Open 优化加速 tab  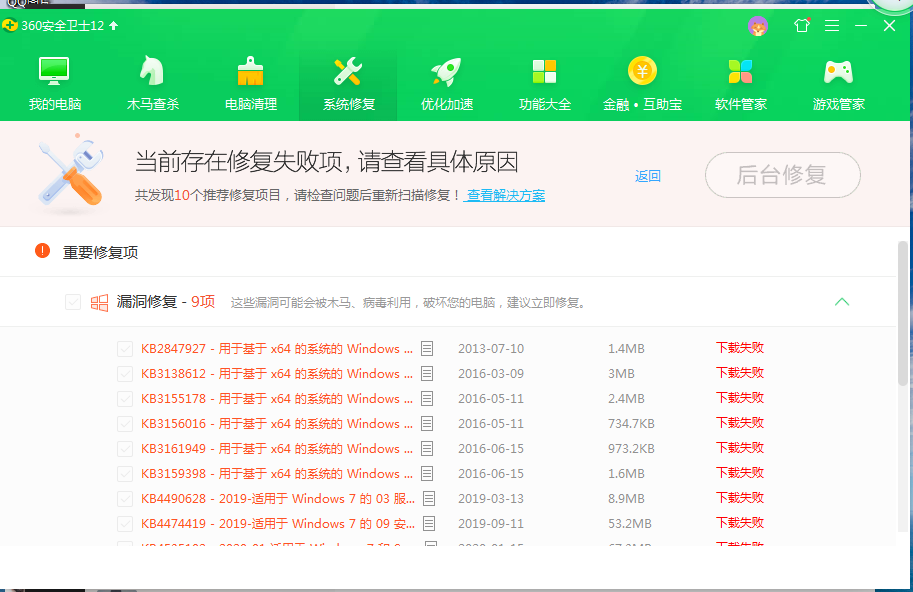[447, 84]
